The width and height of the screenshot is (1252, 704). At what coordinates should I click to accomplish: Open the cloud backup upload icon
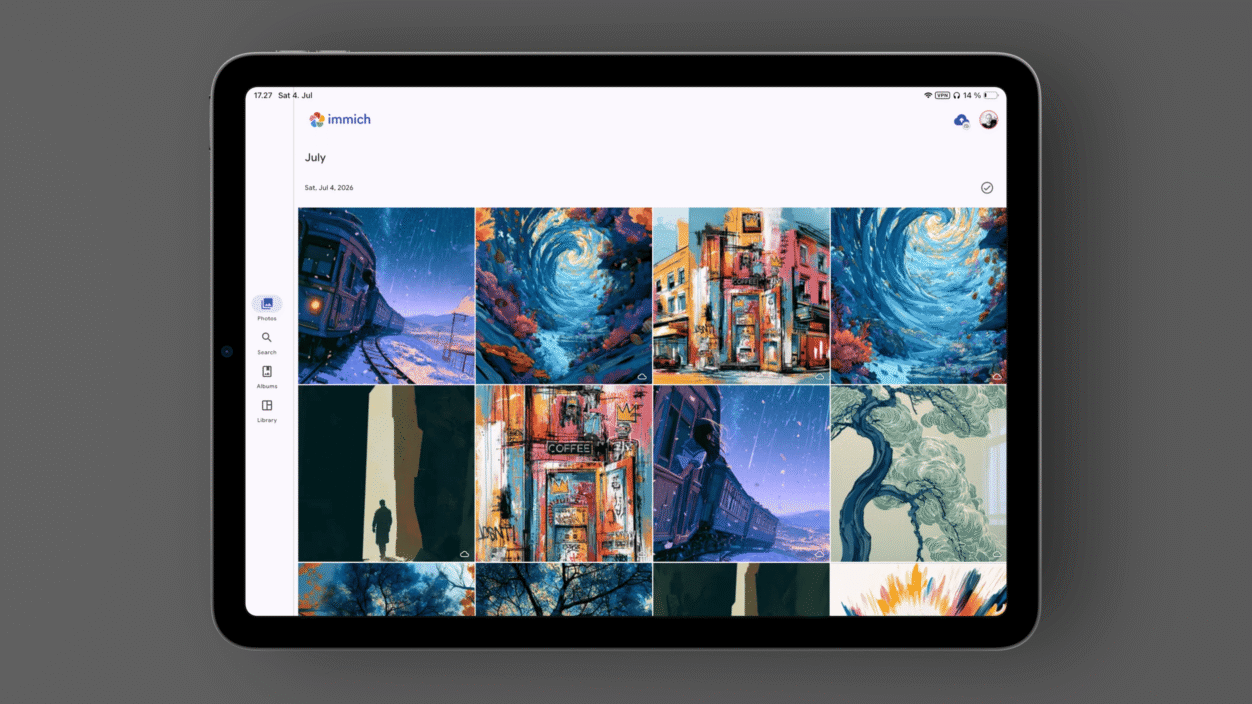(x=961, y=121)
